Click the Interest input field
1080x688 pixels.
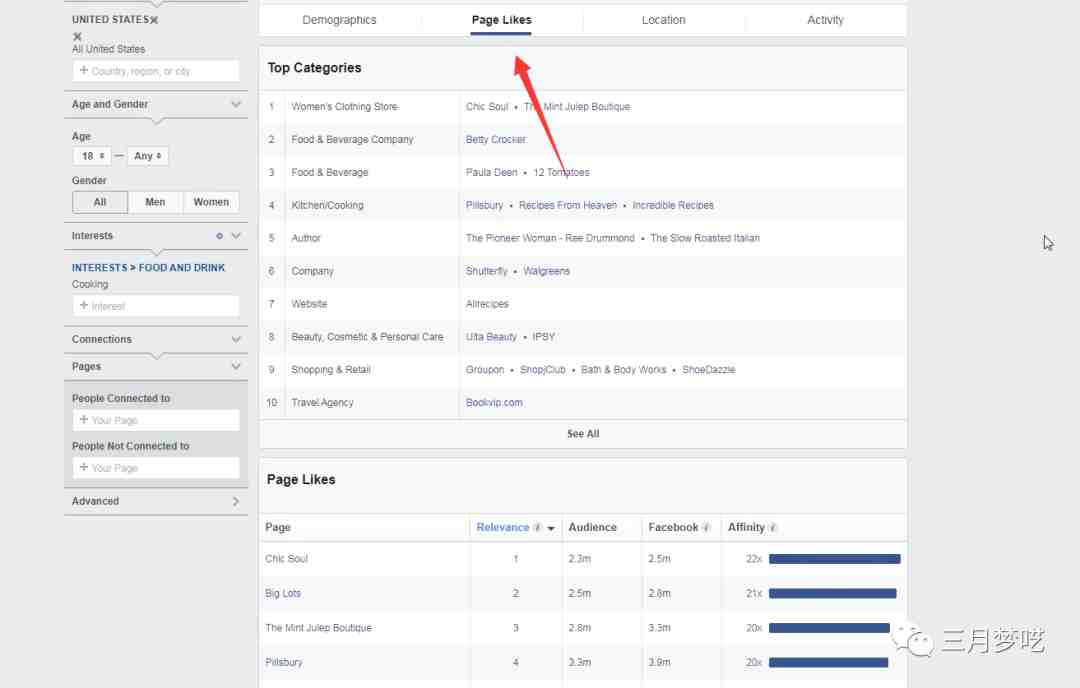coord(156,306)
